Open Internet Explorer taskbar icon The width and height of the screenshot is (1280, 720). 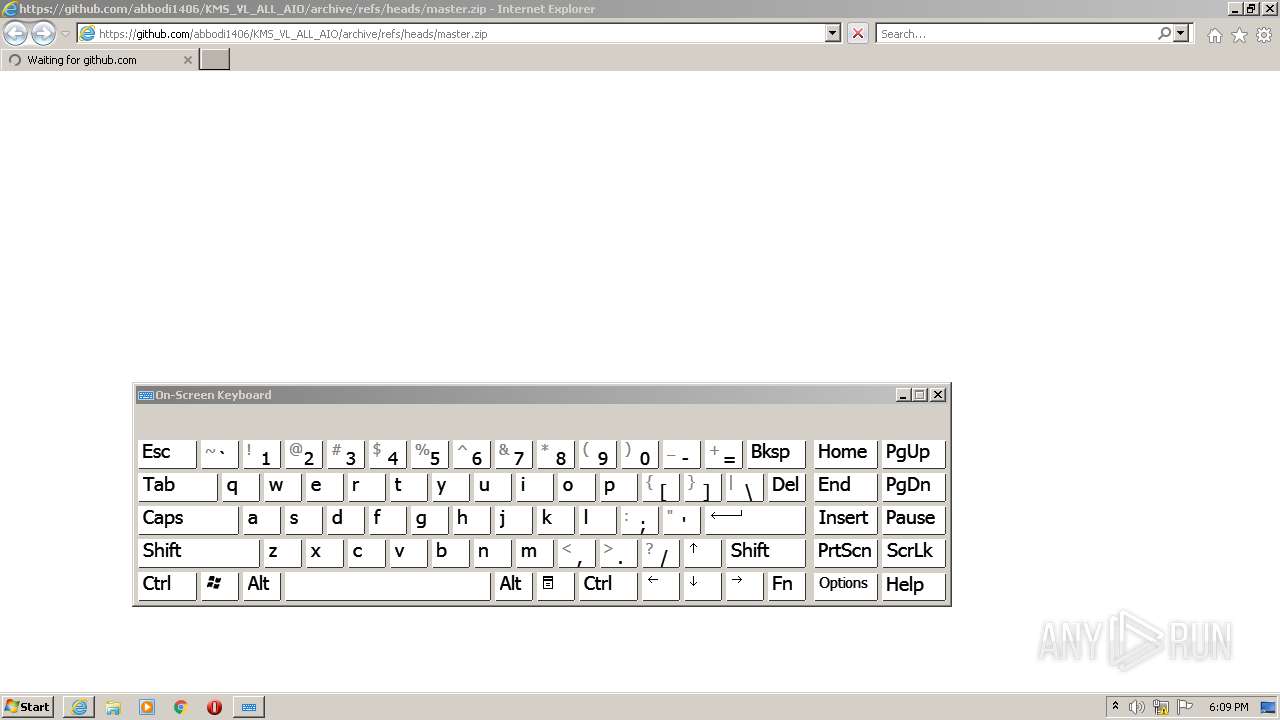(x=79, y=707)
